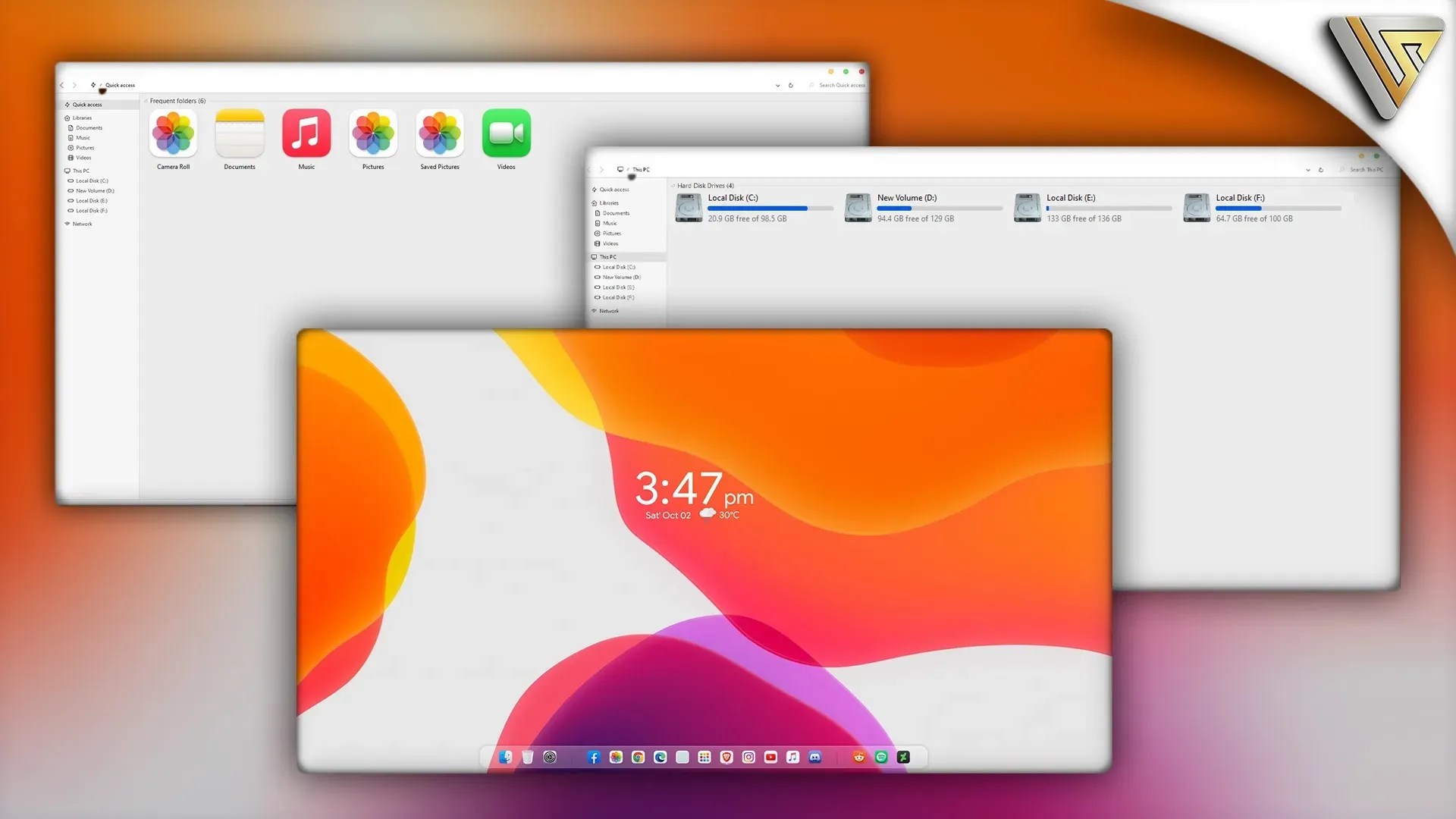Click the Instagram dock icon
This screenshot has height=819, width=1456.
(x=748, y=757)
